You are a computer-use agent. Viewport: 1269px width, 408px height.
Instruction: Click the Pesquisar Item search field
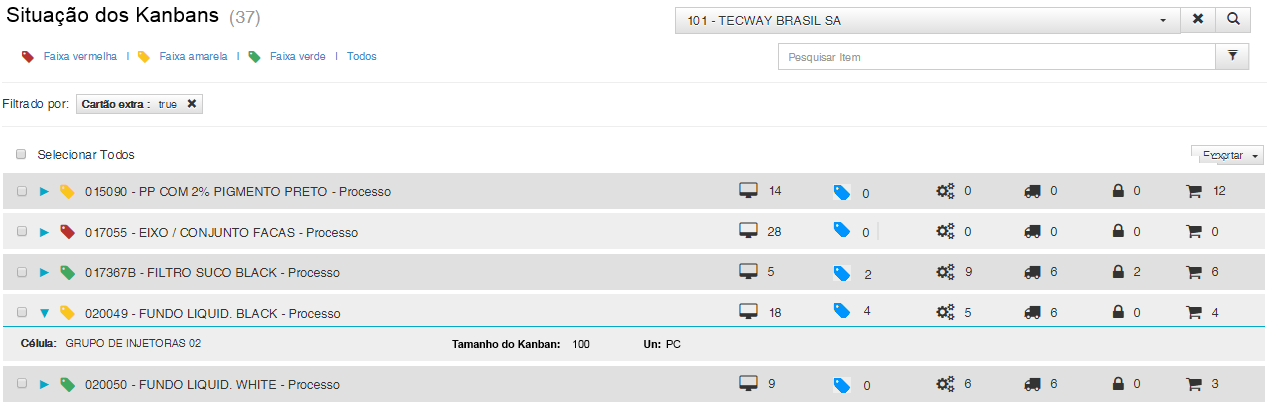(996, 57)
